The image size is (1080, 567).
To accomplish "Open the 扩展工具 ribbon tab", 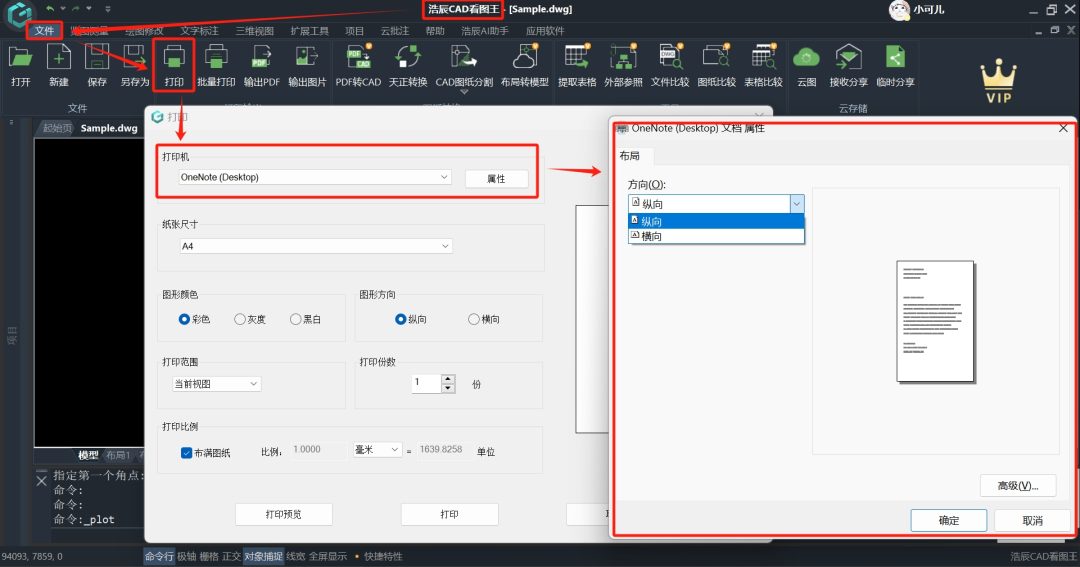I will 309,31.
